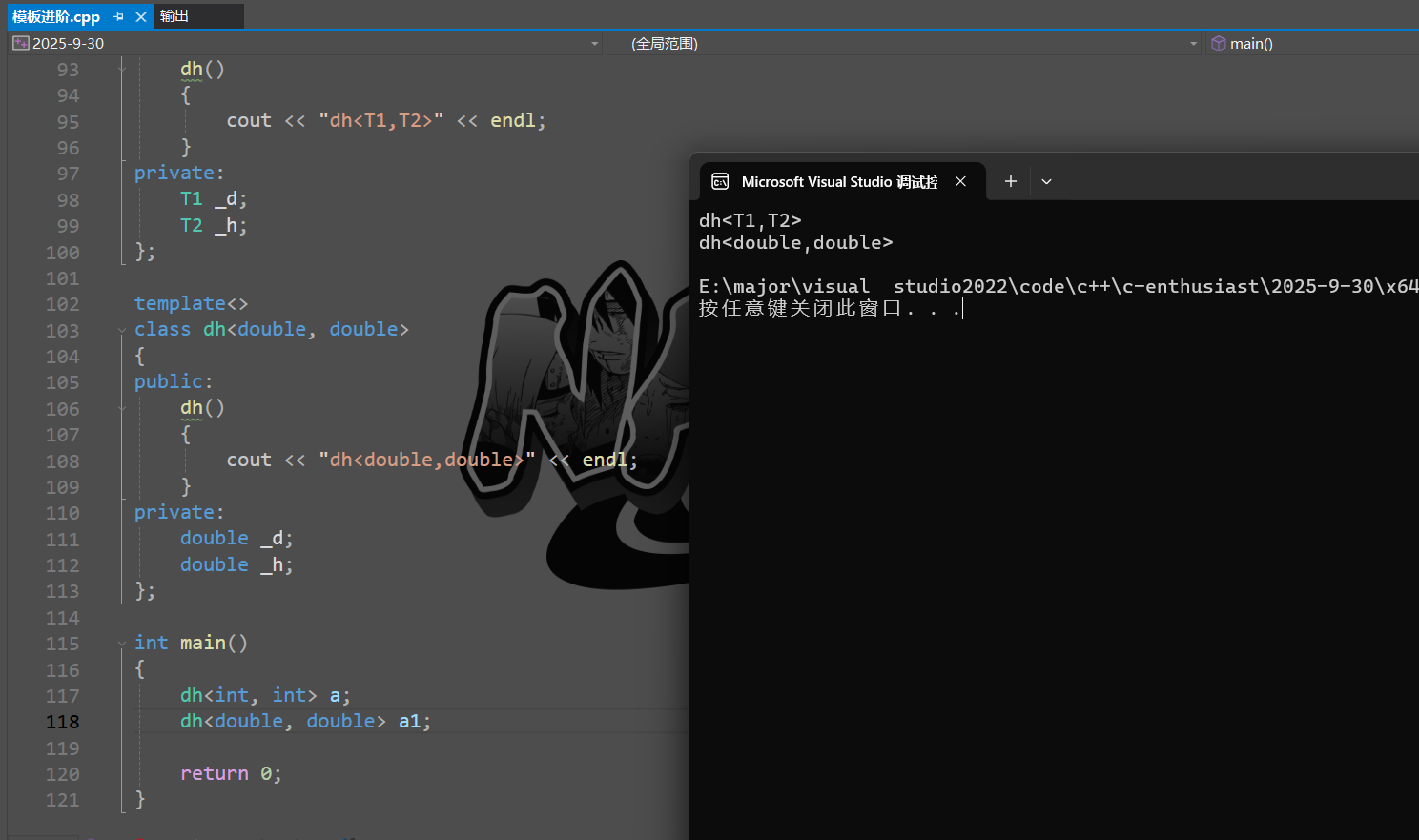This screenshot has width=1419, height=840.
Task: Click the cube icon beside main()
Action: click(x=1218, y=44)
